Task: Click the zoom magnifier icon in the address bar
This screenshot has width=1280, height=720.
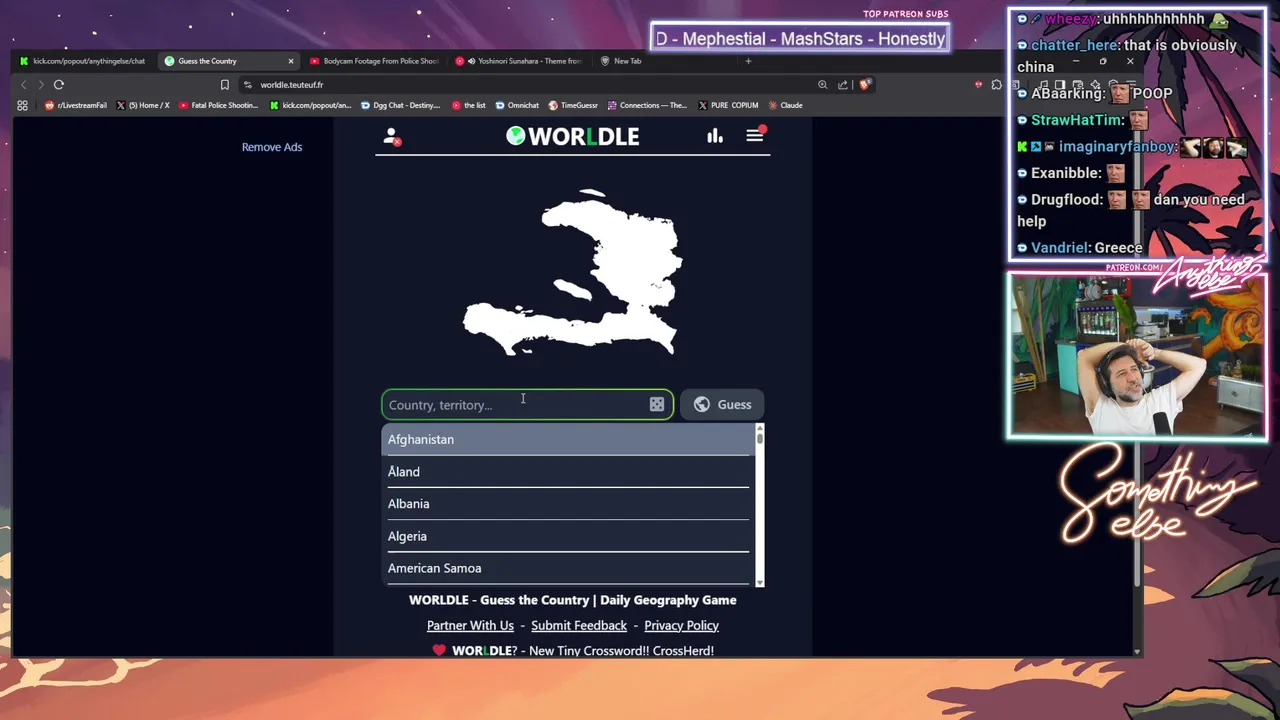Action: tap(823, 85)
